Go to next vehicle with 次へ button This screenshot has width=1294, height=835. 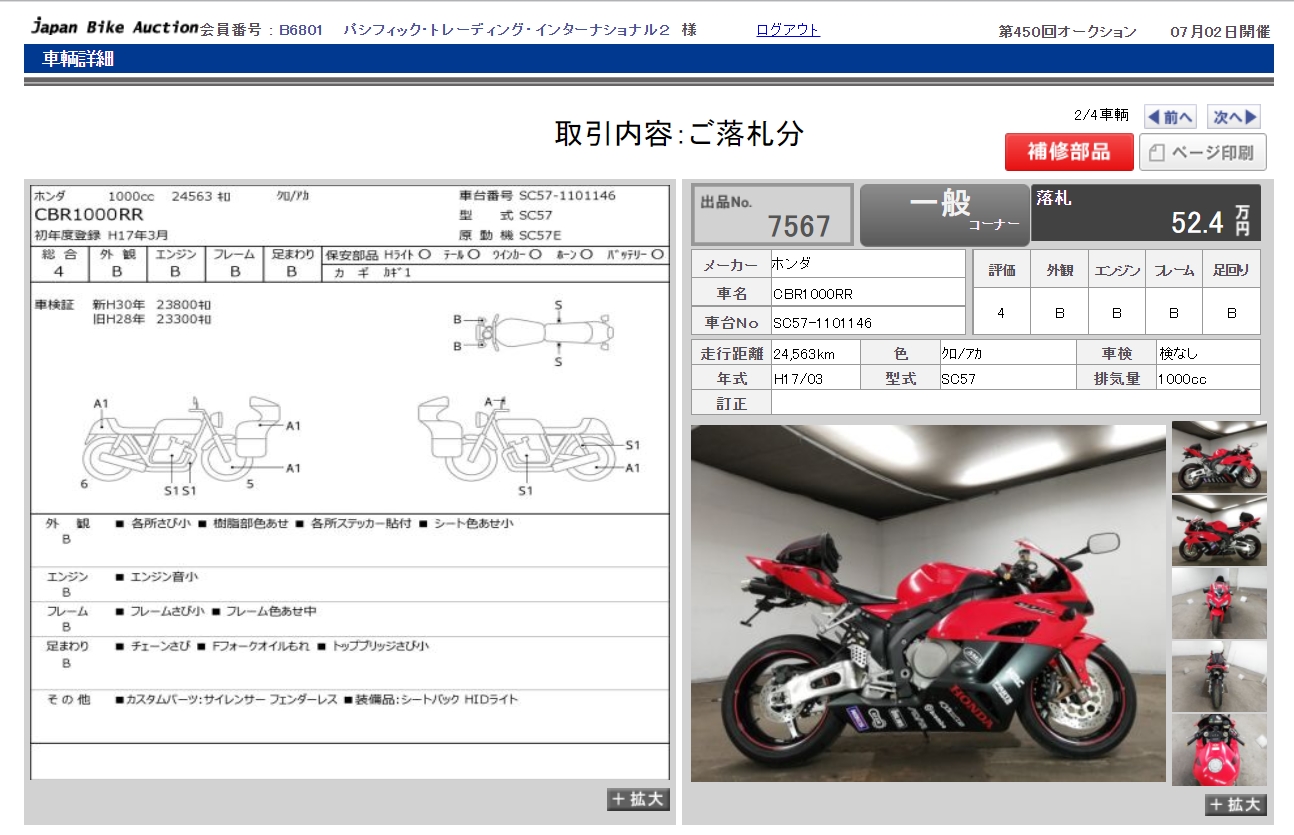click(1233, 117)
